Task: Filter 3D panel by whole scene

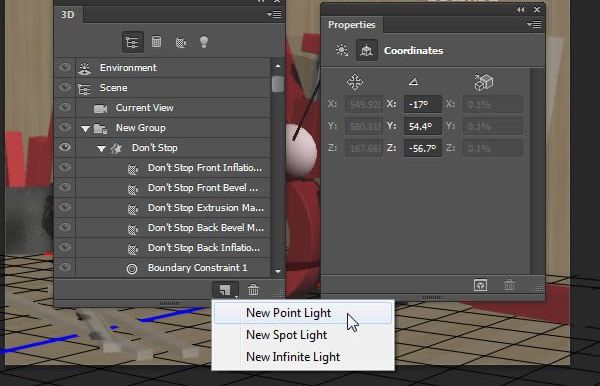Action: pyautogui.click(x=133, y=42)
